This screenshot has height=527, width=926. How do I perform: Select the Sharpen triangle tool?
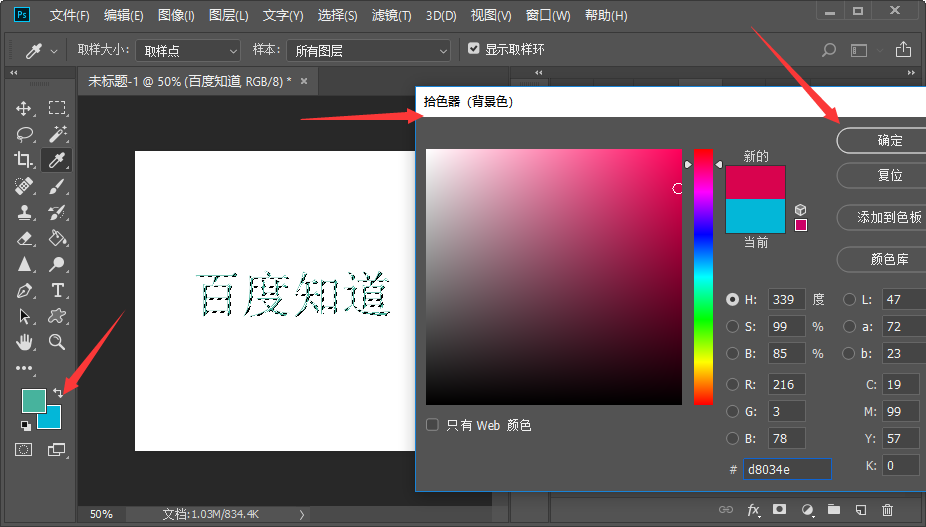[24, 264]
